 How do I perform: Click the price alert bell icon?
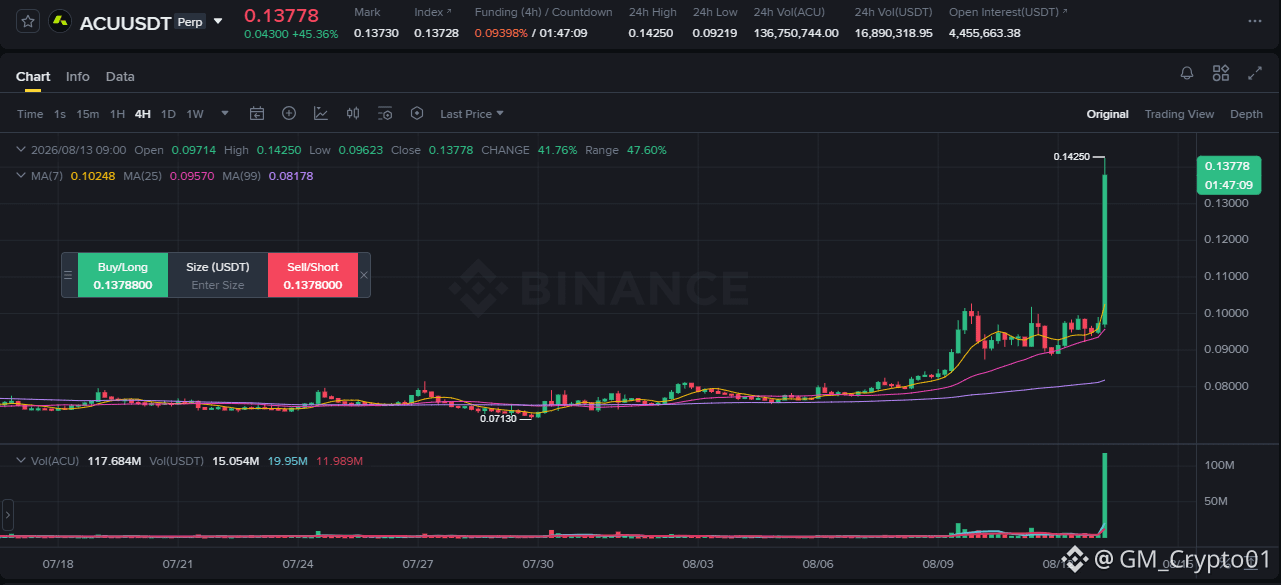1187,73
